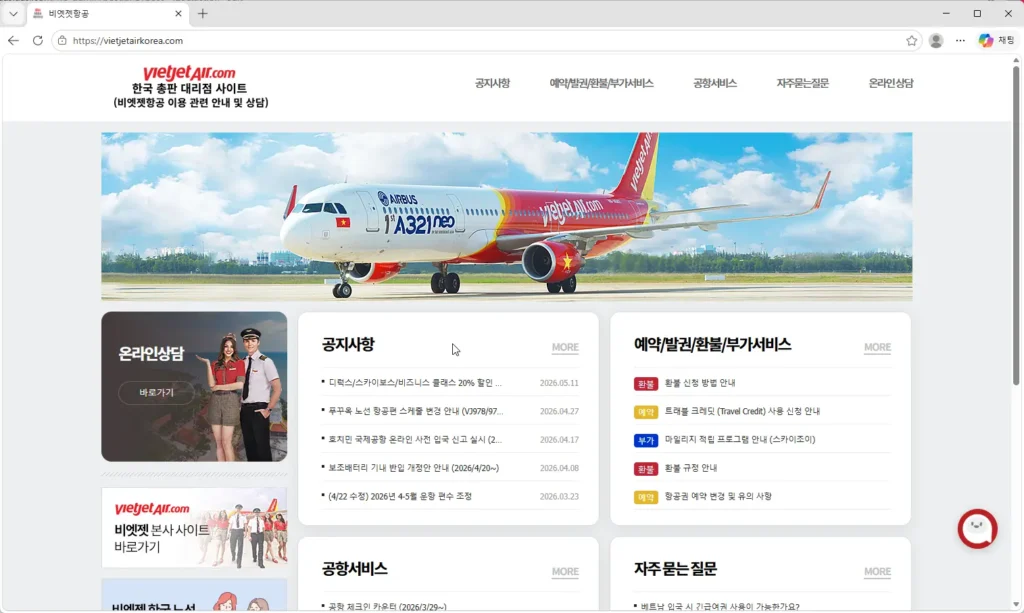The width and height of the screenshot is (1024, 613).
Task: Open 트래블 크레딧 (Travel Credit) 사용 신청 안내
Action: (x=742, y=411)
